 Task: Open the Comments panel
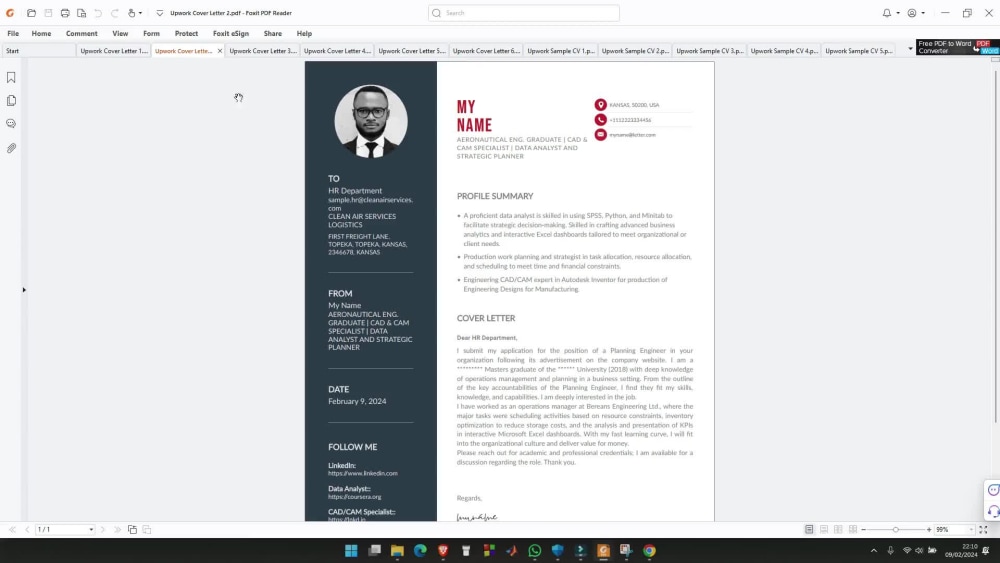point(11,124)
